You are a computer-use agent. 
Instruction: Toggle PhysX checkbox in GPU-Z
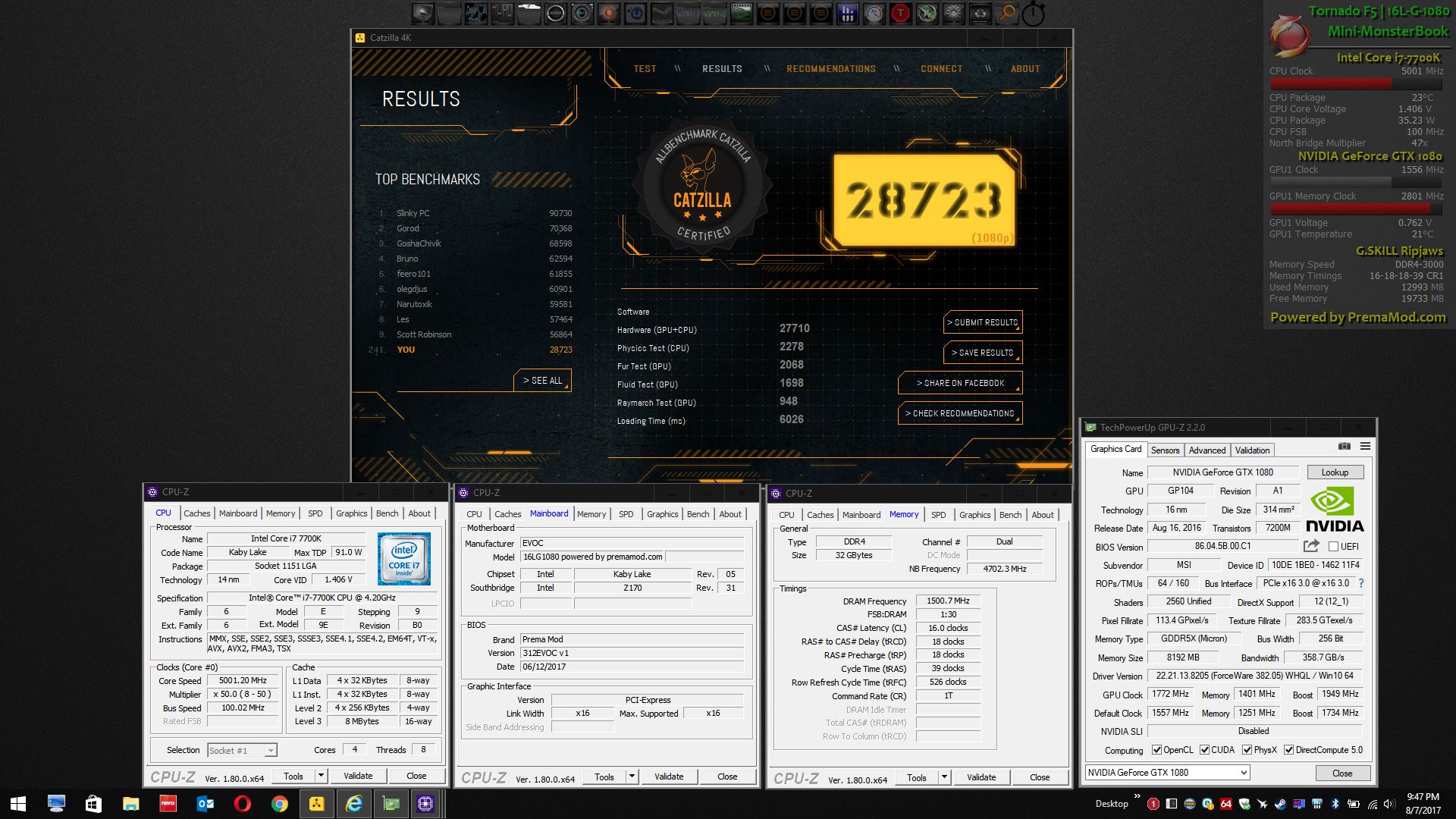point(1247,750)
